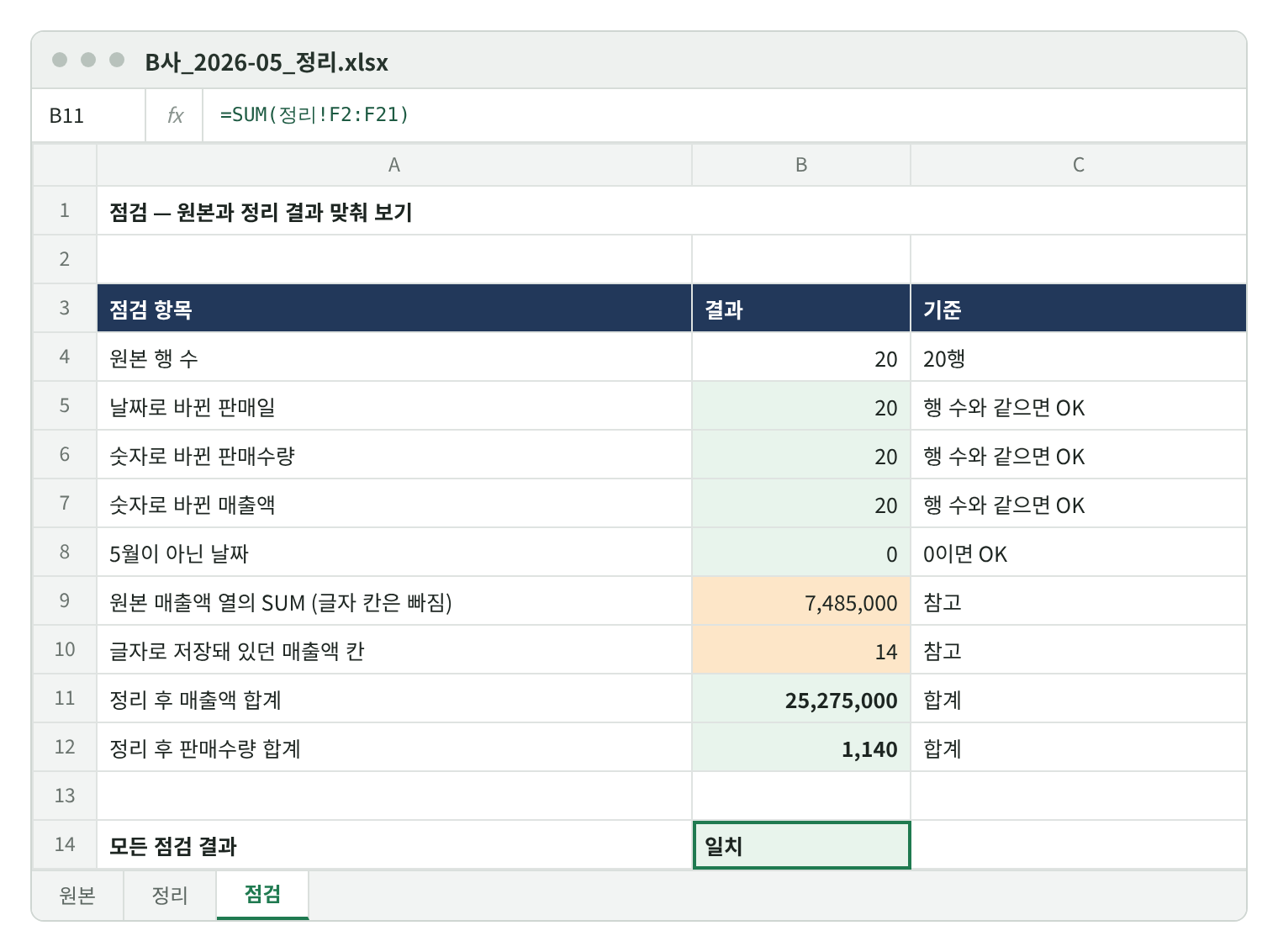Select the '숫자로 바뀐 판매수량' cell
The width and height of the screenshot is (1278, 952).
pyautogui.click(x=394, y=455)
